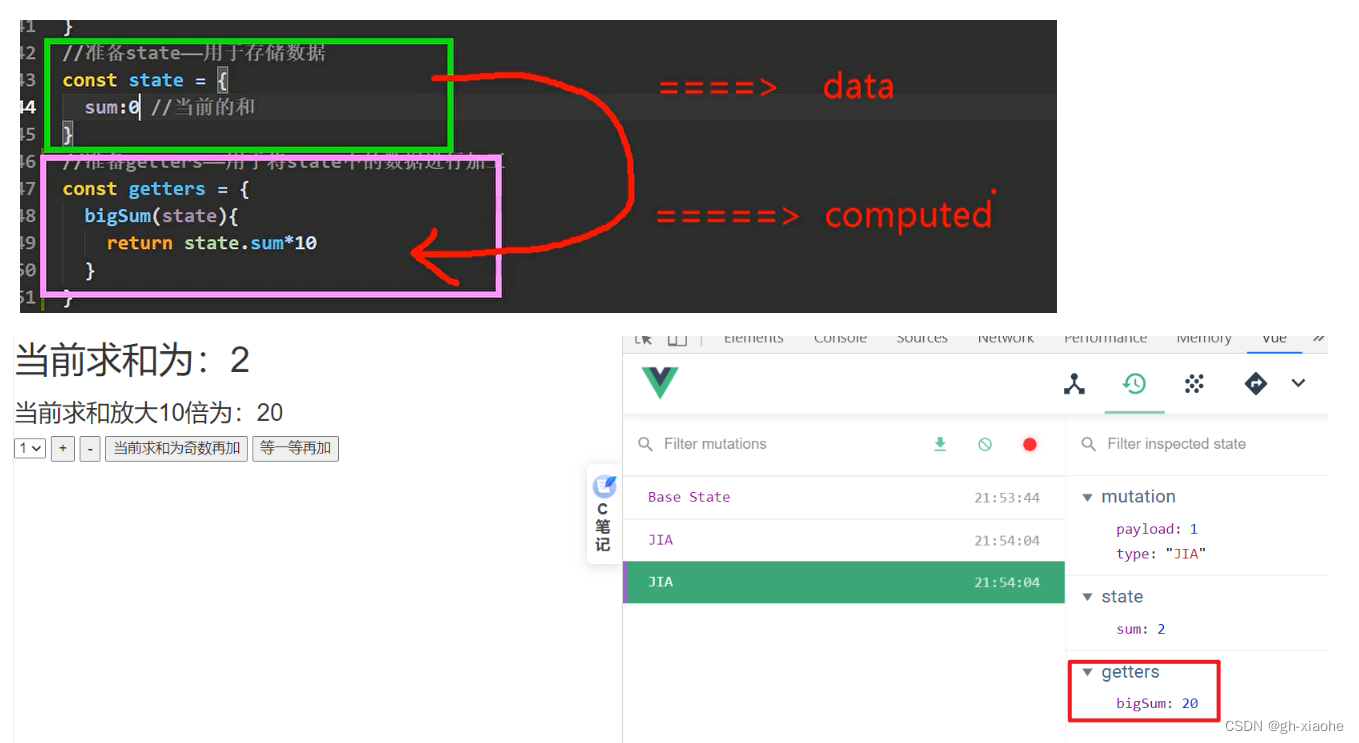Click the Base State timestamp 21:53:44
The image size is (1359, 743).
pos(1007,497)
